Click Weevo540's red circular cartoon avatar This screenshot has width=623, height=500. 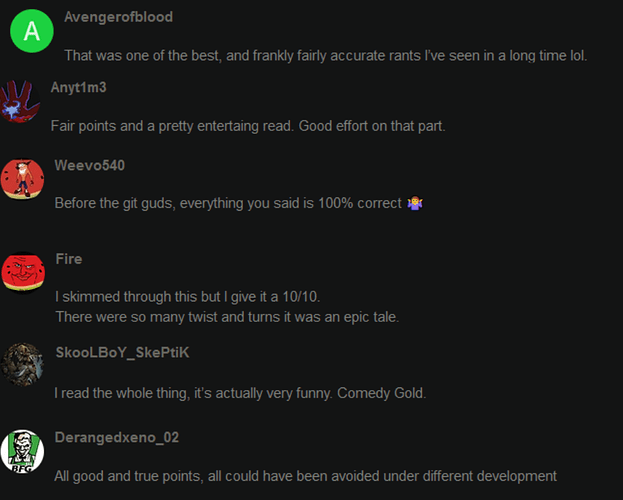click(x=22, y=178)
